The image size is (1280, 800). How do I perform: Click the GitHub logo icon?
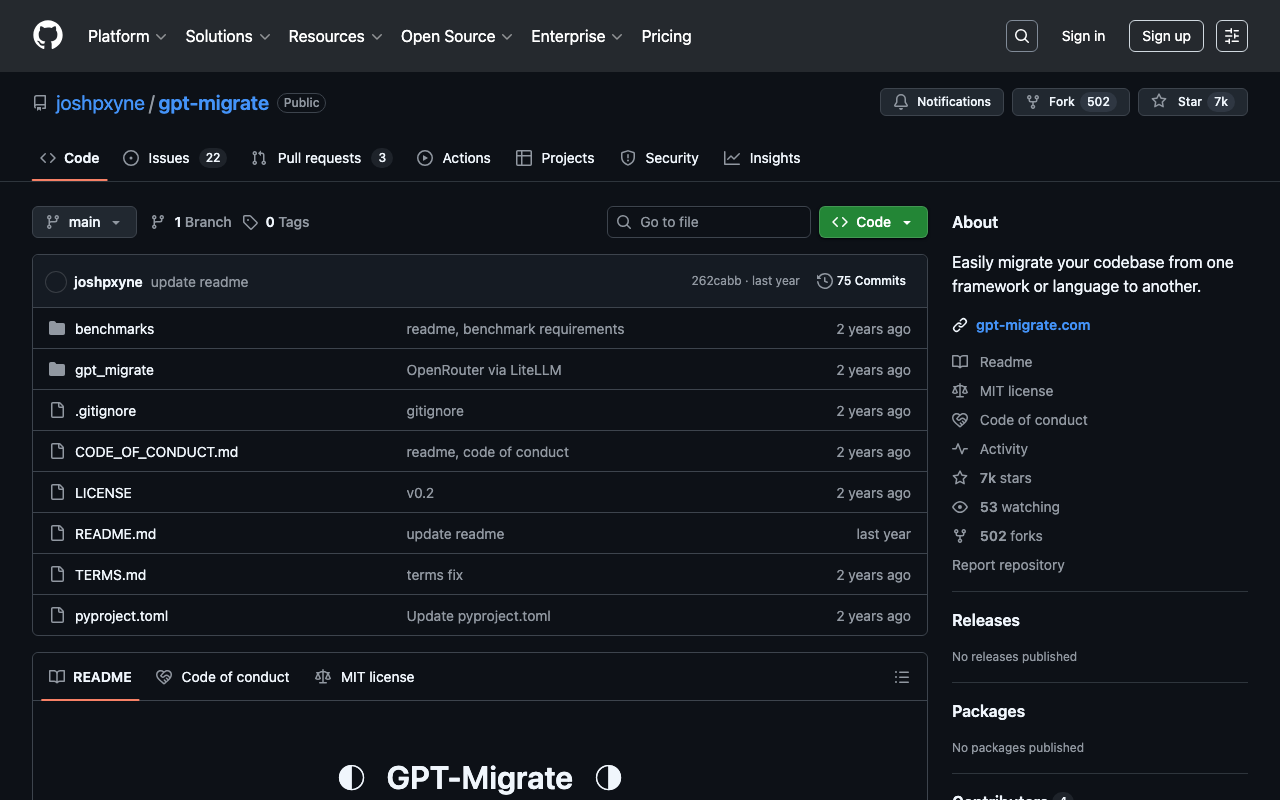(48, 36)
